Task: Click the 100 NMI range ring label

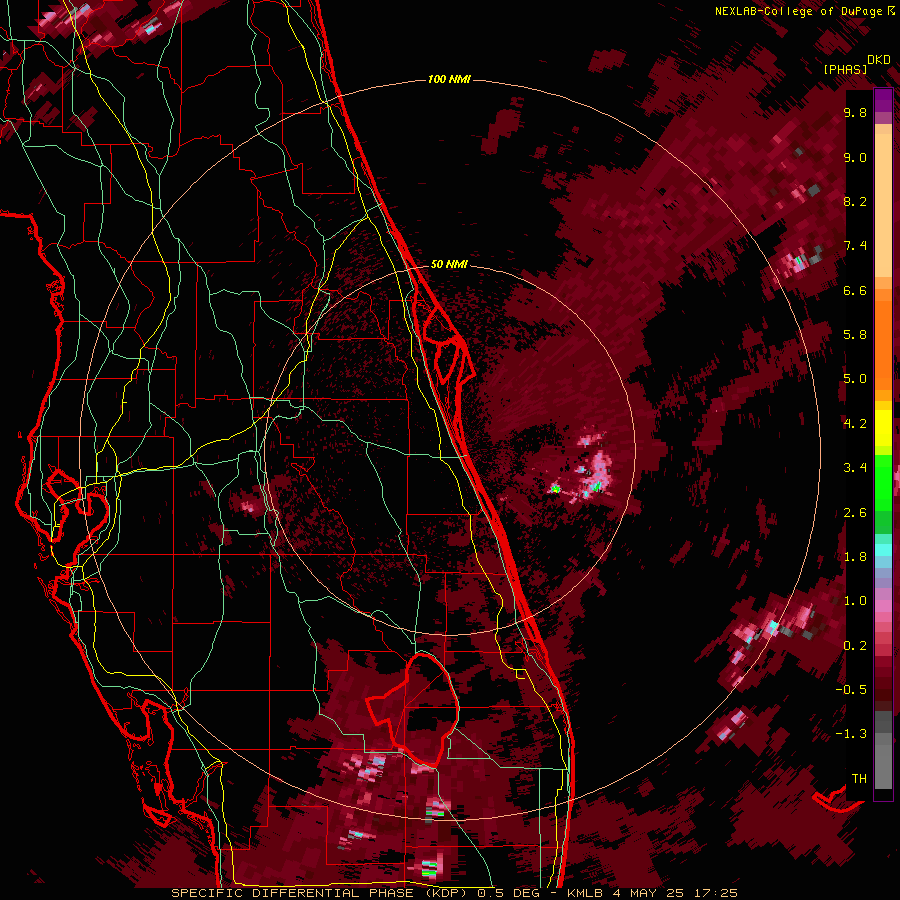Action: pos(449,79)
